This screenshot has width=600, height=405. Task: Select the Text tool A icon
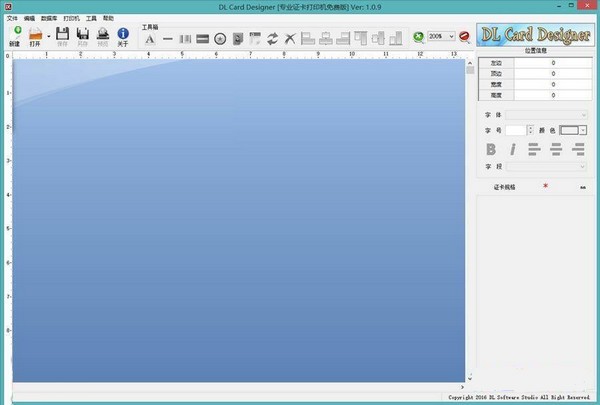point(150,39)
